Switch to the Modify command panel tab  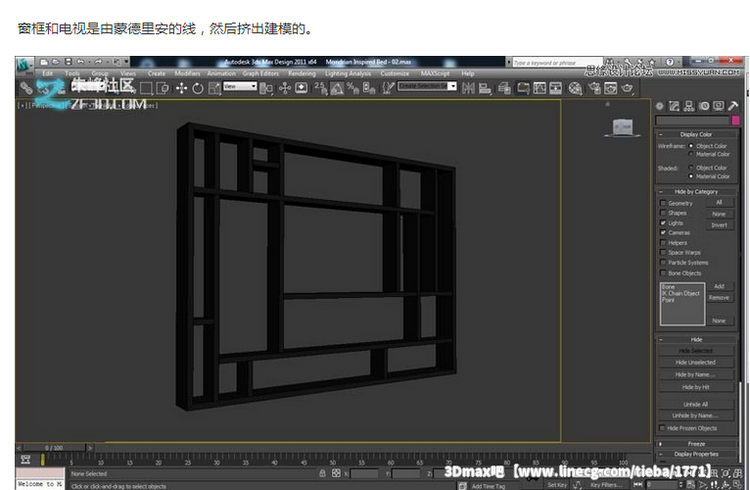coord(674,106)
